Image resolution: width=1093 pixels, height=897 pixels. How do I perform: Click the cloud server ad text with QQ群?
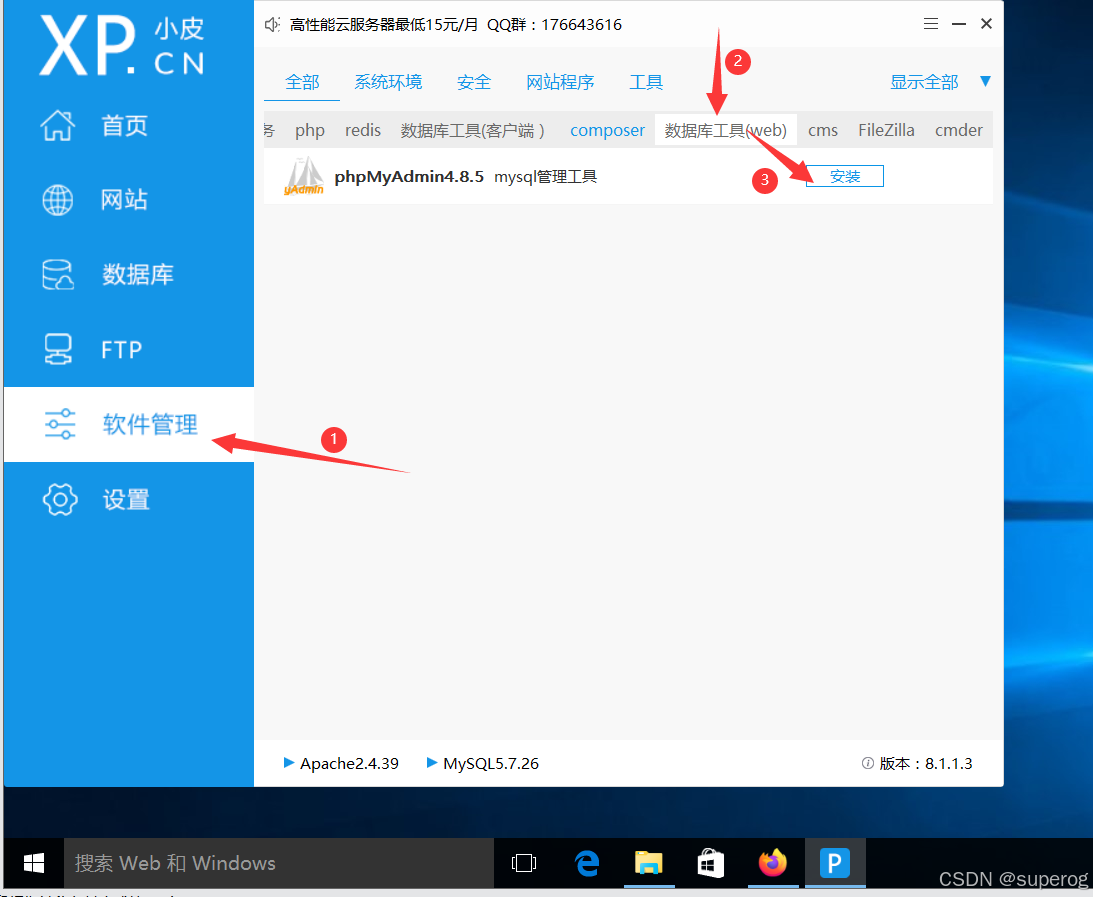pos(456,24)
